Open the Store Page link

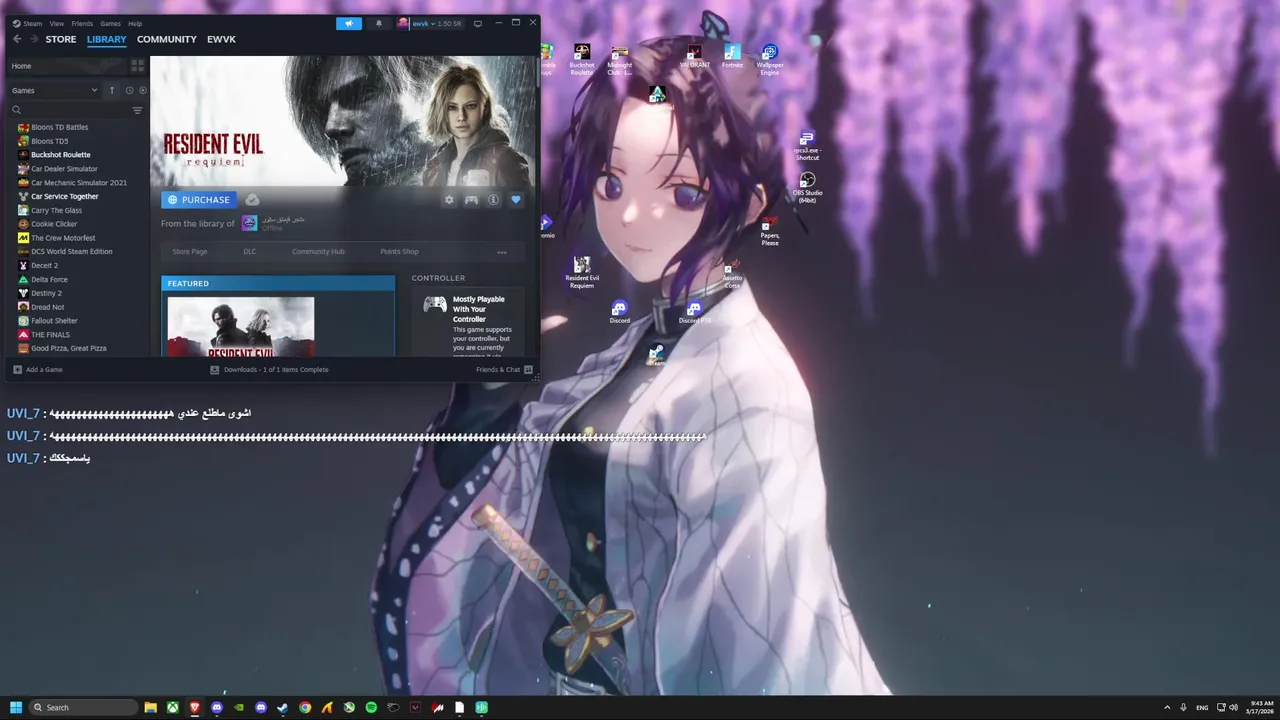pos(190,252)
